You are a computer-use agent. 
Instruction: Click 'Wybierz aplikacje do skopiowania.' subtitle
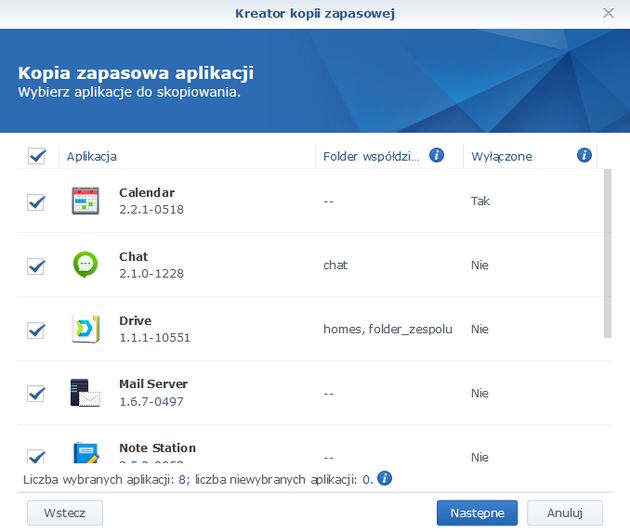pyautogui.click(x=129, y=92)
